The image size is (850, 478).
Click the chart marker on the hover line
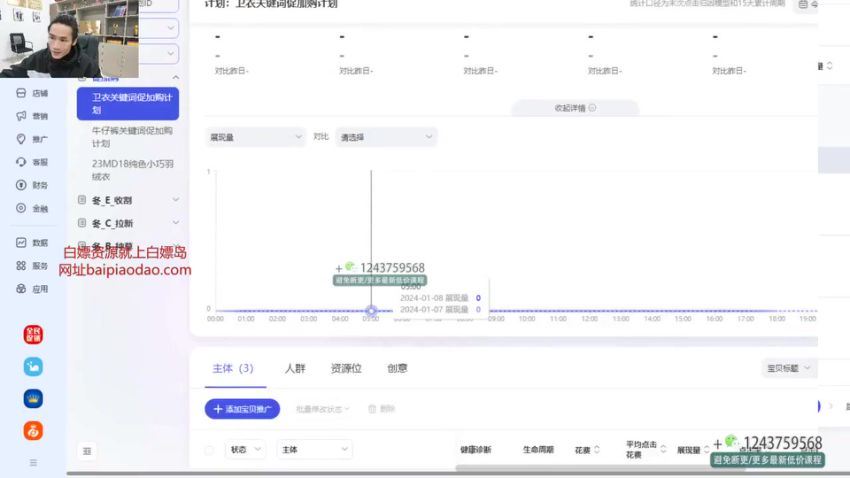371,311
